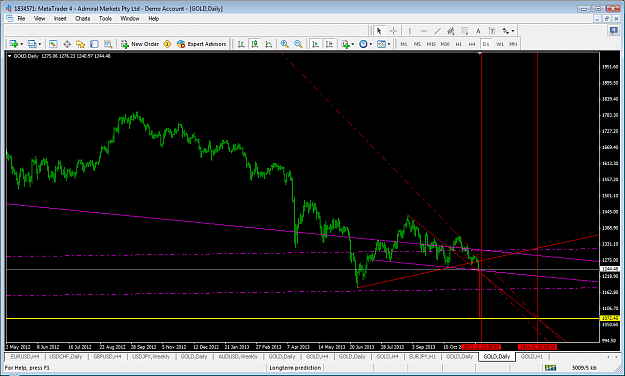Open the Arrows objects tool

(505, 31)
